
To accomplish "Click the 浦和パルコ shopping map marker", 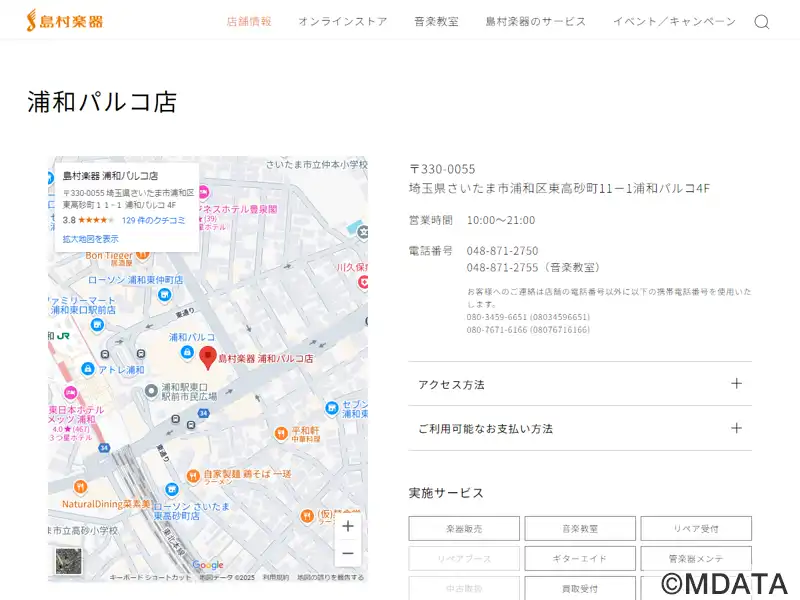I will (x=187, y=352).
